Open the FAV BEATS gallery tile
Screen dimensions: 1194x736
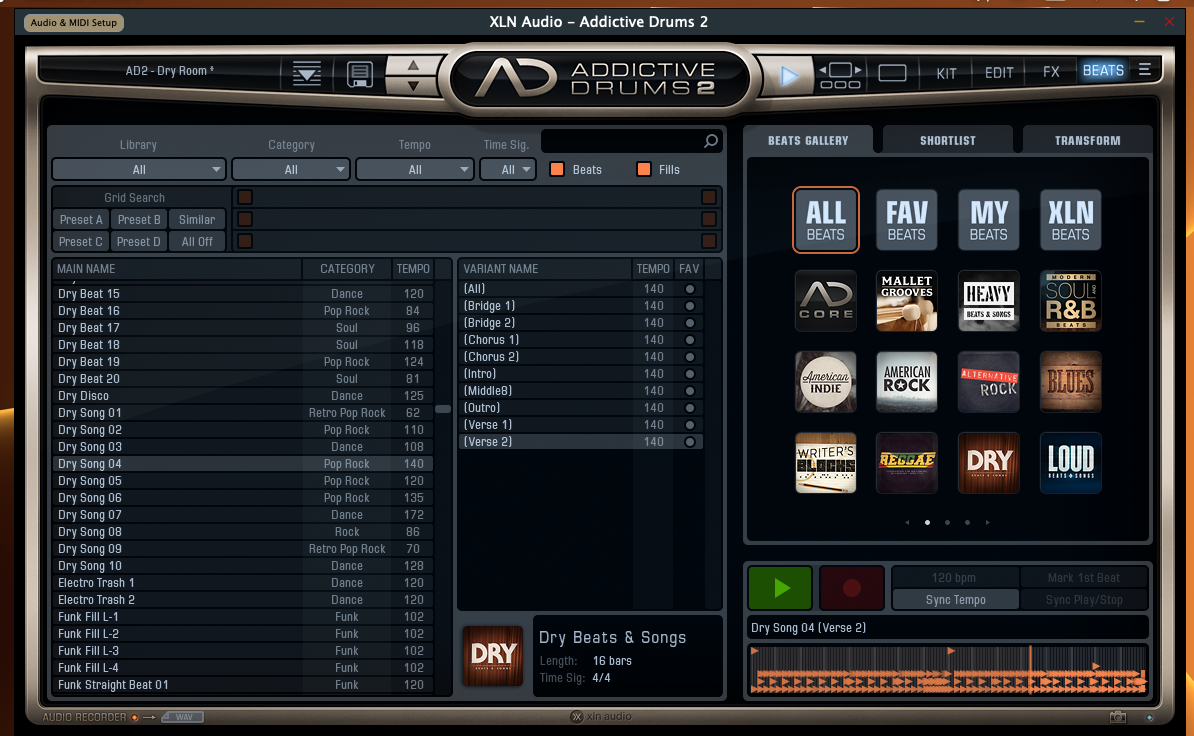[906, 220]
